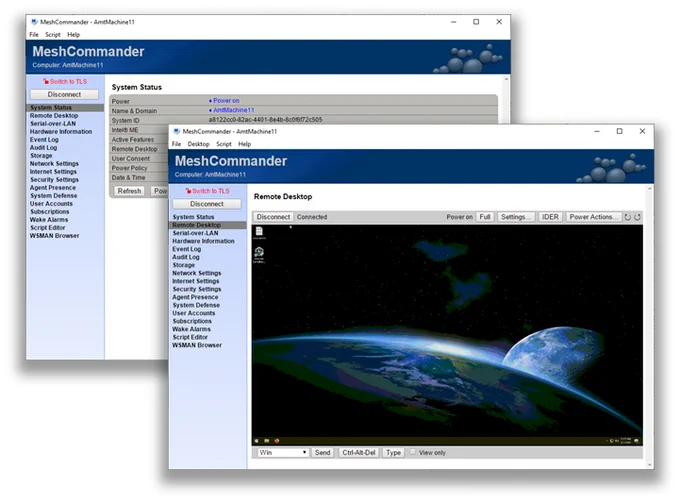Open Power Actions button
The width and height of the screenshot is (680, 502).
[x=593, y=217]
